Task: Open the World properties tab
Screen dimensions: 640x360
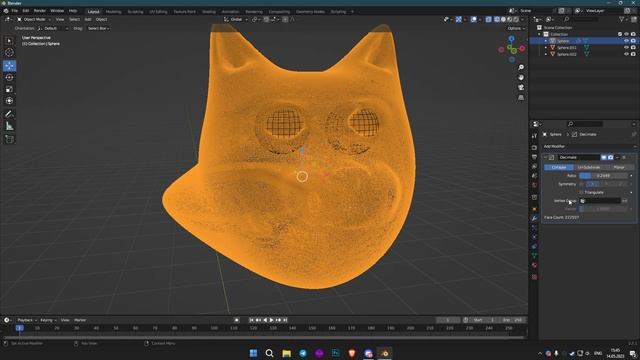Action: pyautogui.click(x=534, y=185)
